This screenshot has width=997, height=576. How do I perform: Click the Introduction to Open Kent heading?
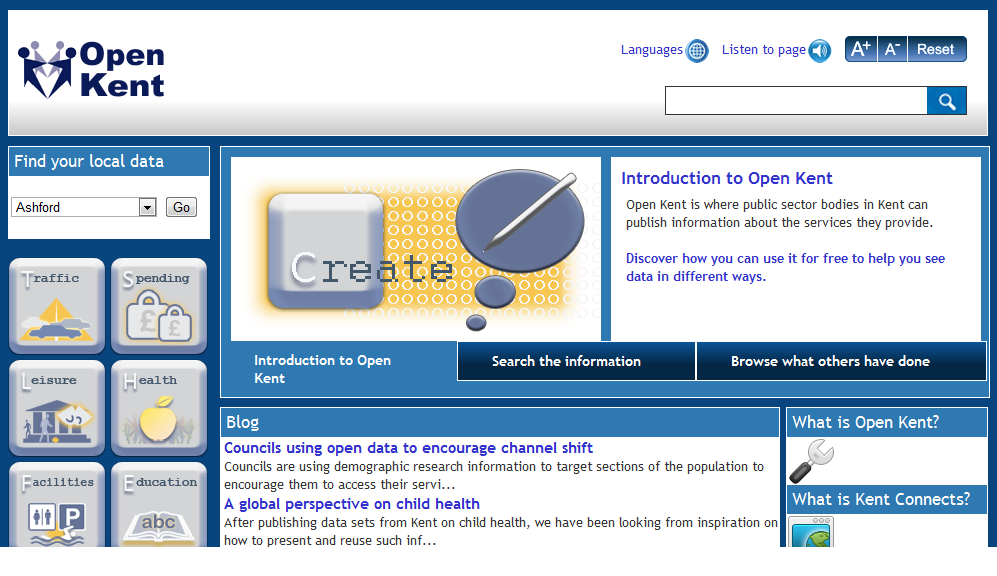tap(727, 179)
